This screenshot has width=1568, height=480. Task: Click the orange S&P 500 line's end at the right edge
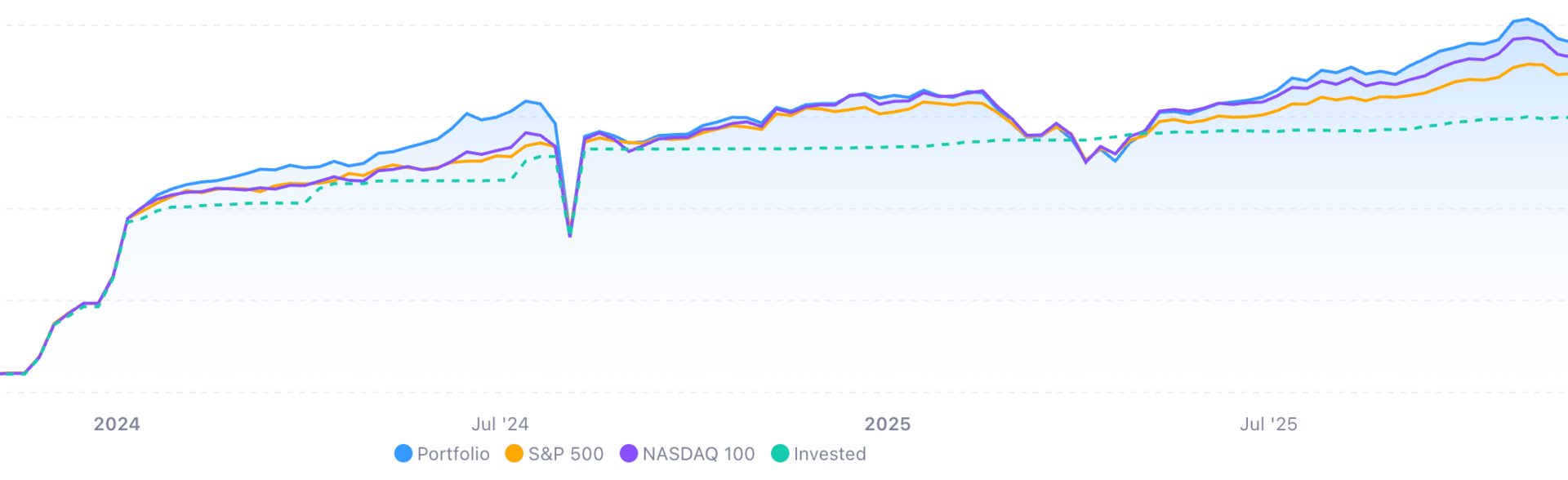[x=1562, y=74]
